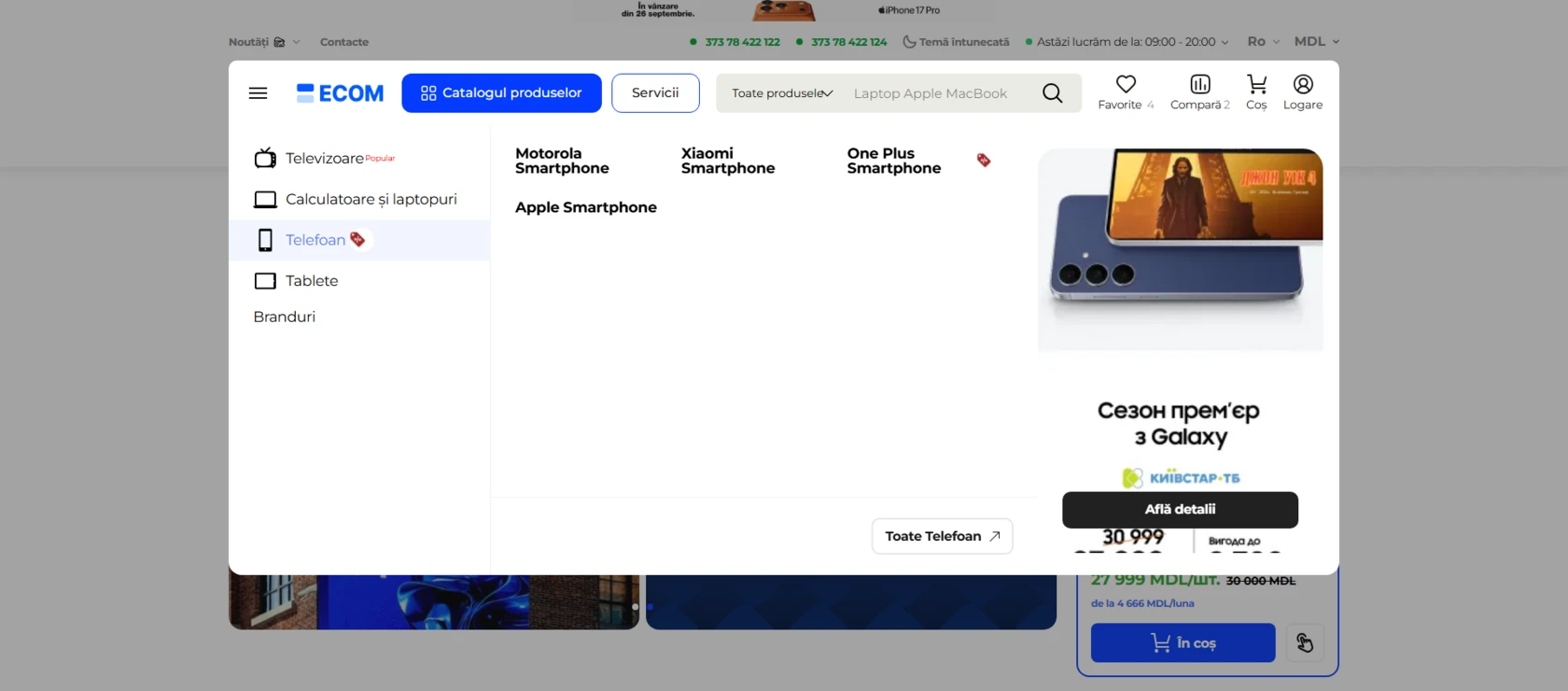Open the Ro language dropdown
The image size is (1568, 691).
pyautogui.click(x=1264, y=42)
